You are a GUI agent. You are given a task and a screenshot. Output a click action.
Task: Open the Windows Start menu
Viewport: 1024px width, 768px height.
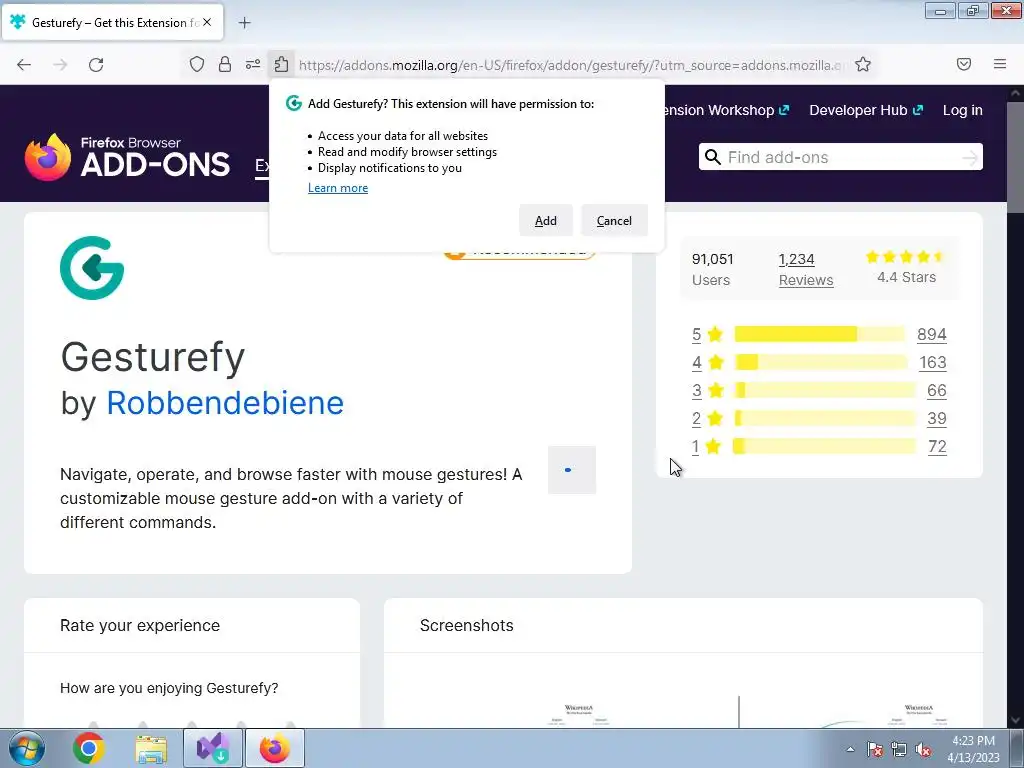click(x=26, y=748)
